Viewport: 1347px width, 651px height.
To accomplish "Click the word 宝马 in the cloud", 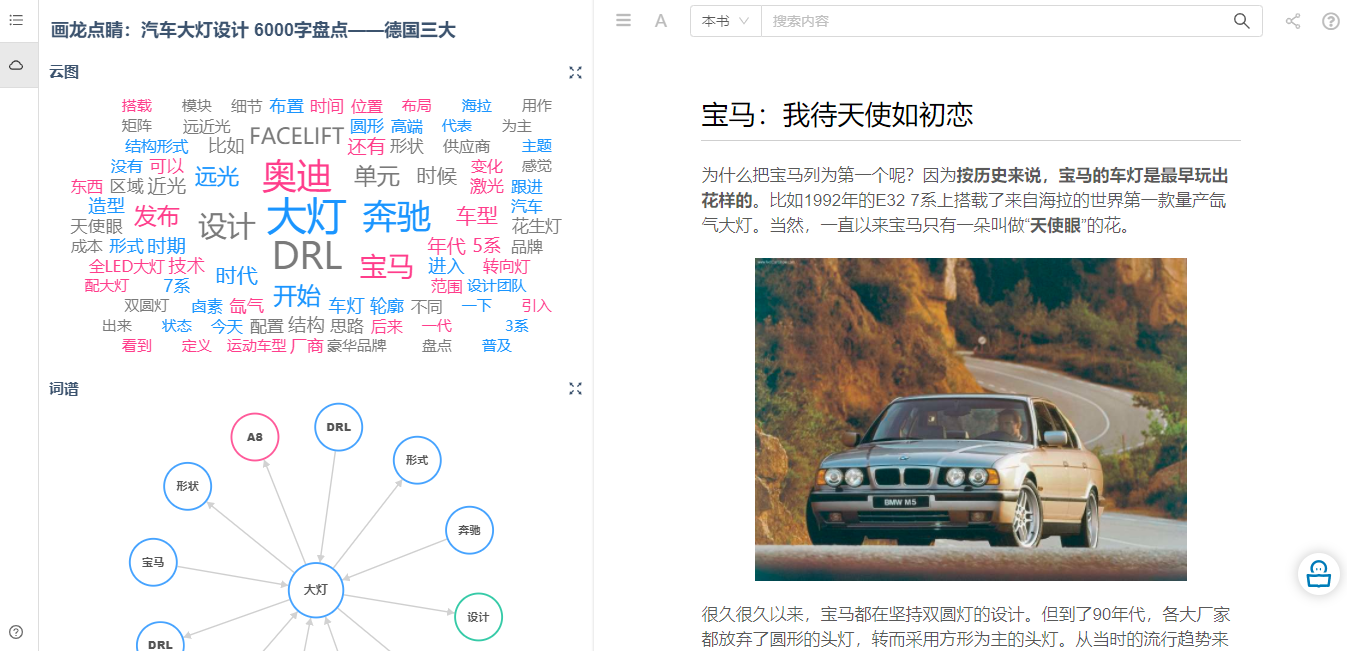I will (x=386, y=266).
